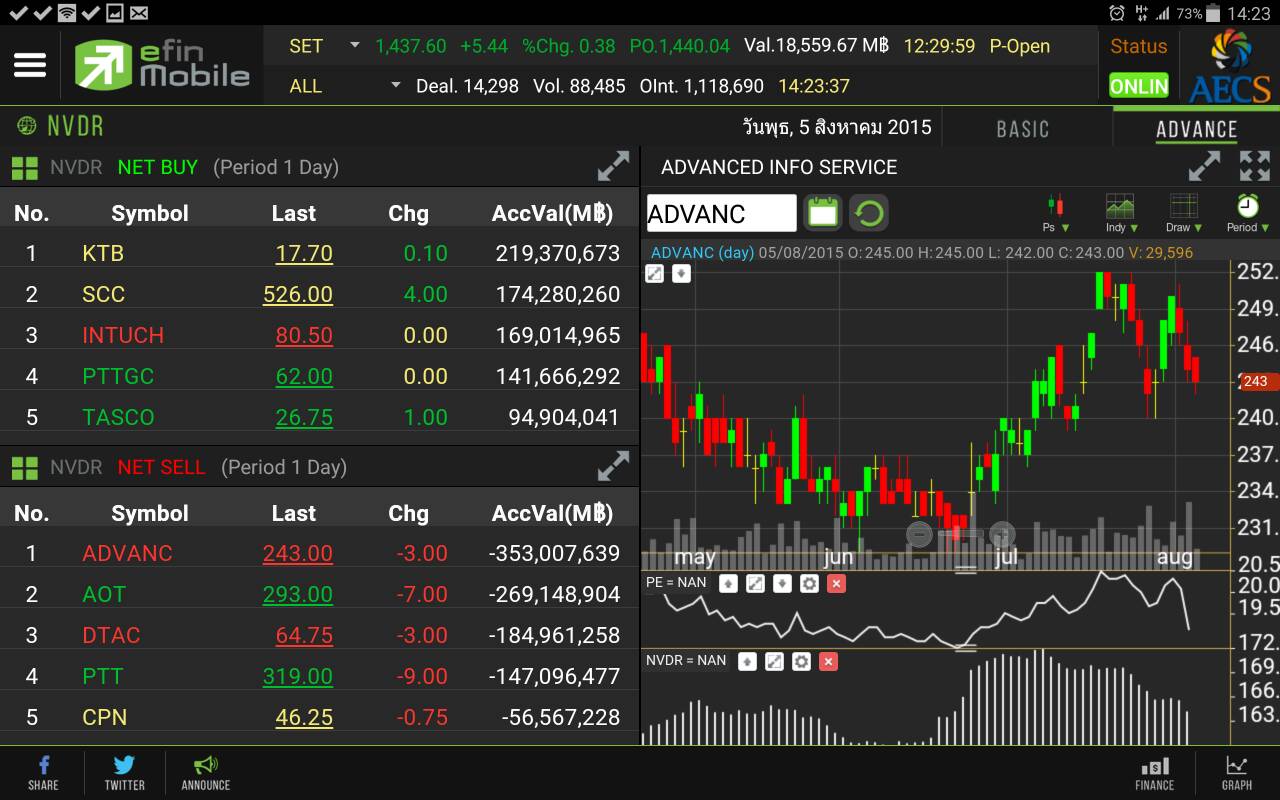The image size is (1280, 800).
Task: Open NET SELL panel grid menu
Action: pos(25,468)
